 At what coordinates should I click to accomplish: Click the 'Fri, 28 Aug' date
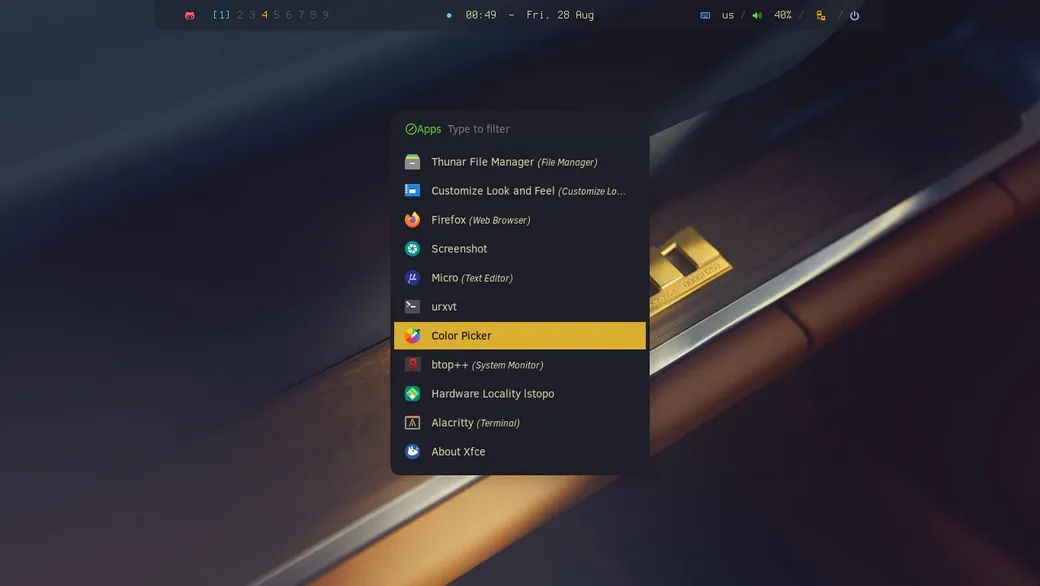pyautogui.click(x=560, y=15)
